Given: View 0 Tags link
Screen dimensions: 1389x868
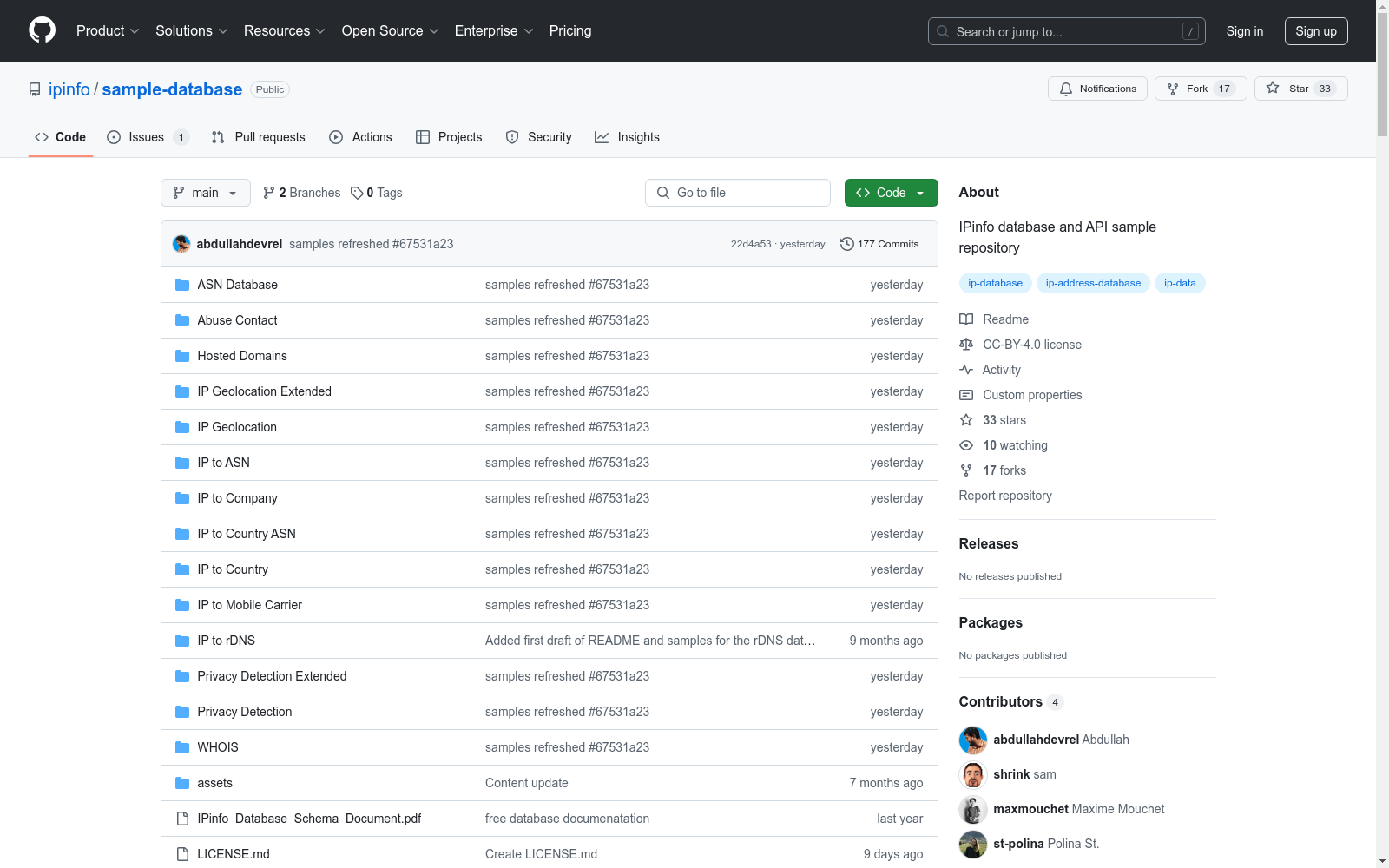Looking at the screenshot, I should pos(377,193).
